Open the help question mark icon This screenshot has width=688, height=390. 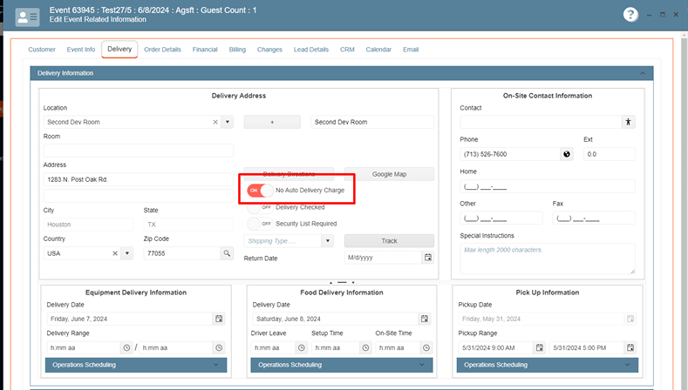pyautogui.click(x=630, y=14)
